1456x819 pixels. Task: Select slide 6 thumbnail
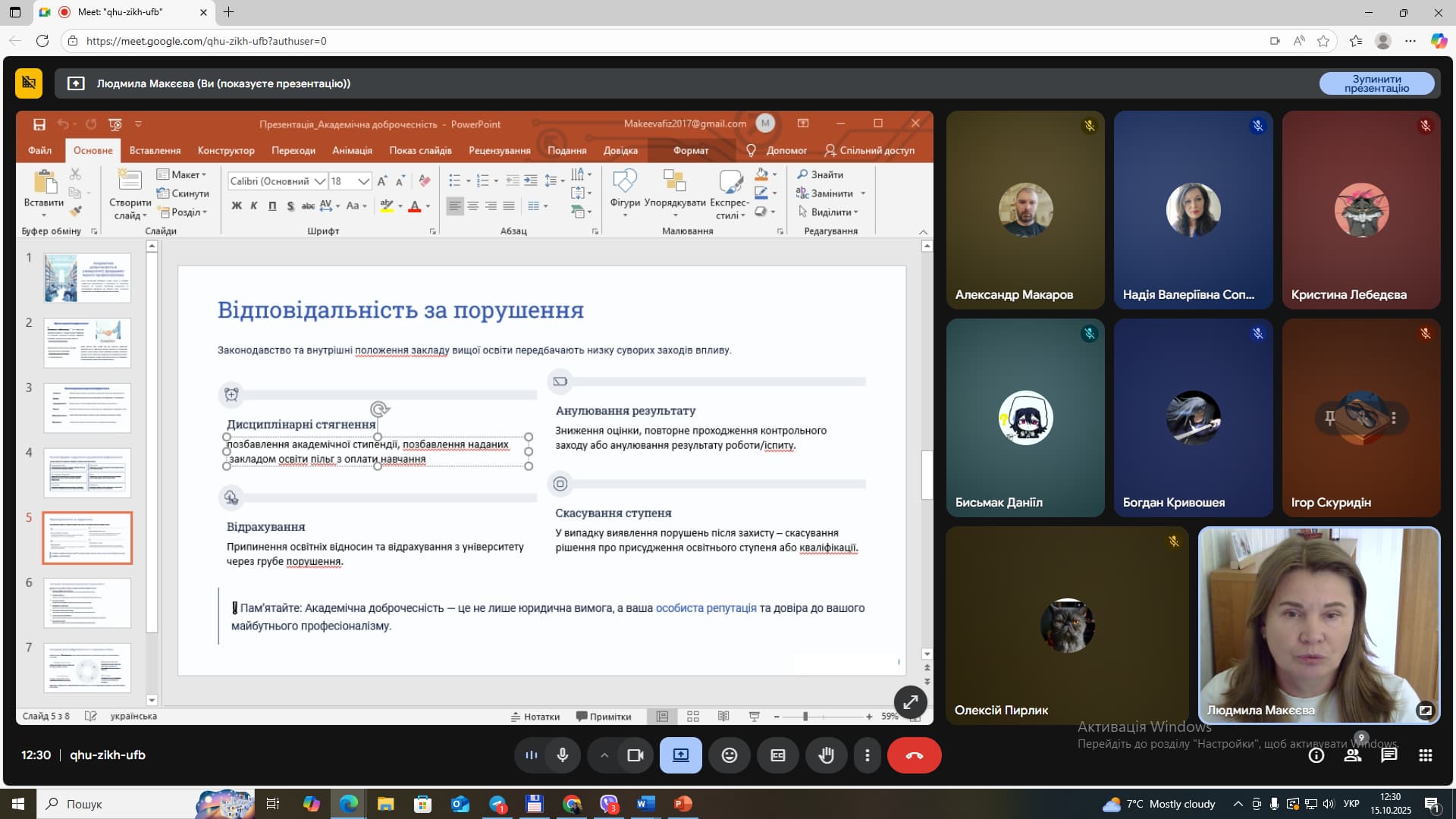click(87, 603)
